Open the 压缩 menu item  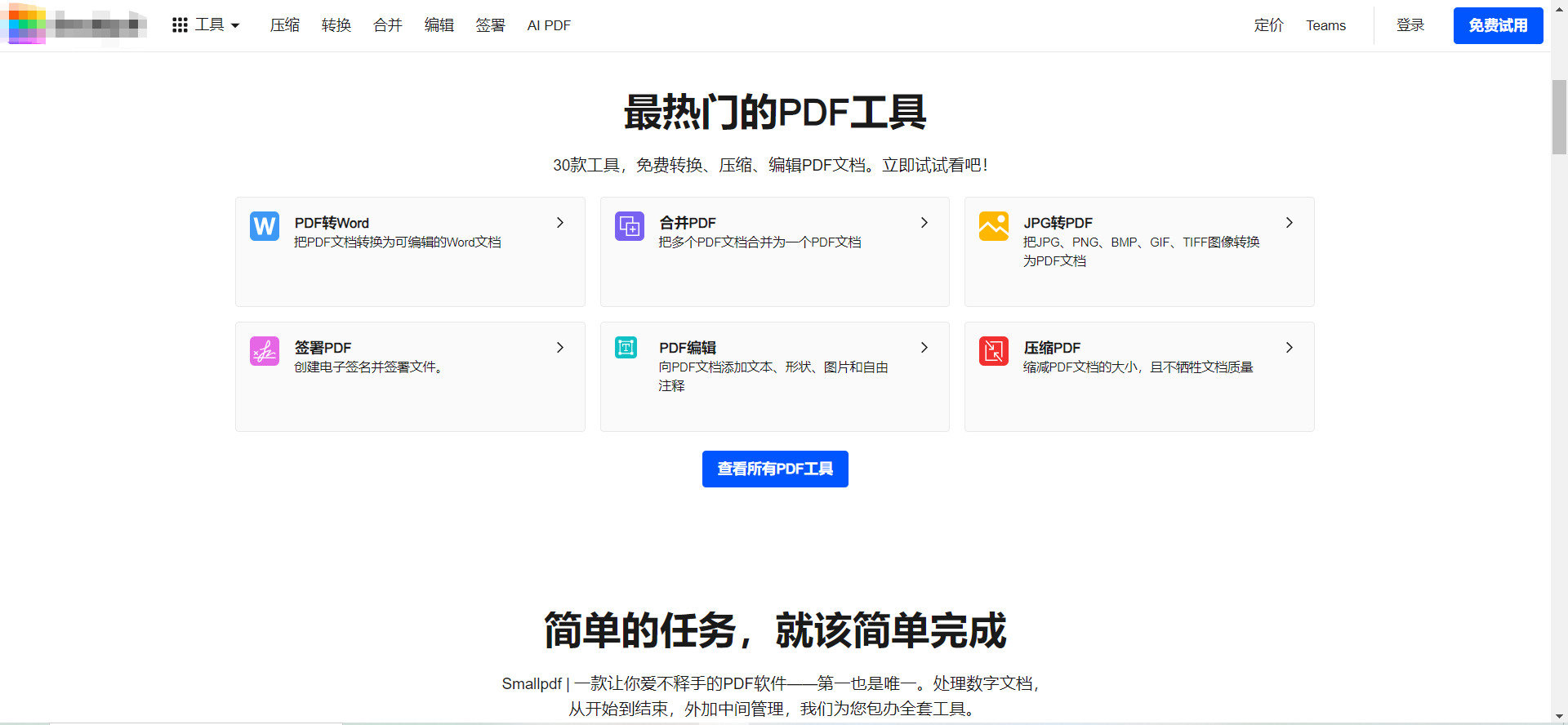pos(285,25)
